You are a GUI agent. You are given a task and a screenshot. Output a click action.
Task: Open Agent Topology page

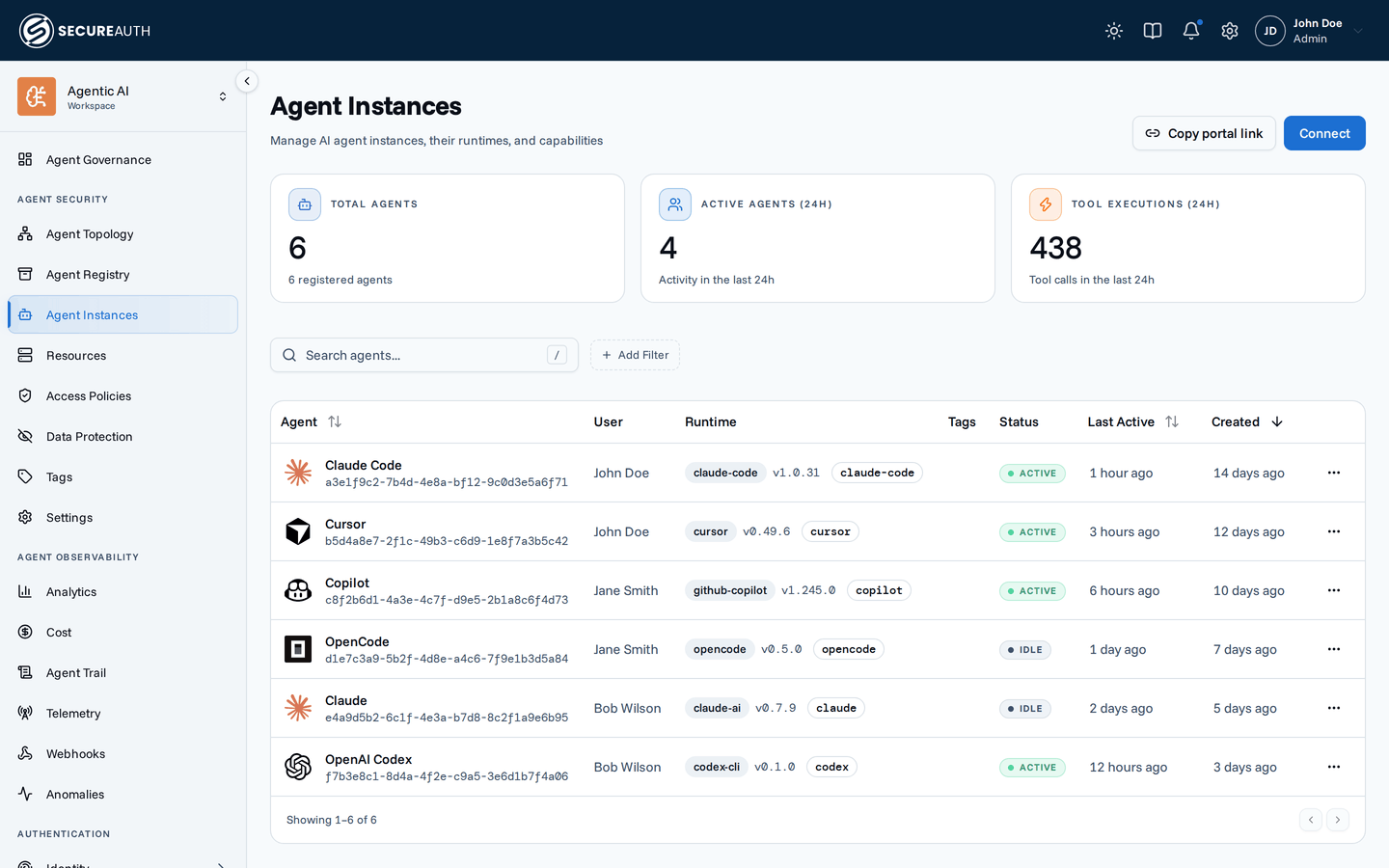[123, 233]
